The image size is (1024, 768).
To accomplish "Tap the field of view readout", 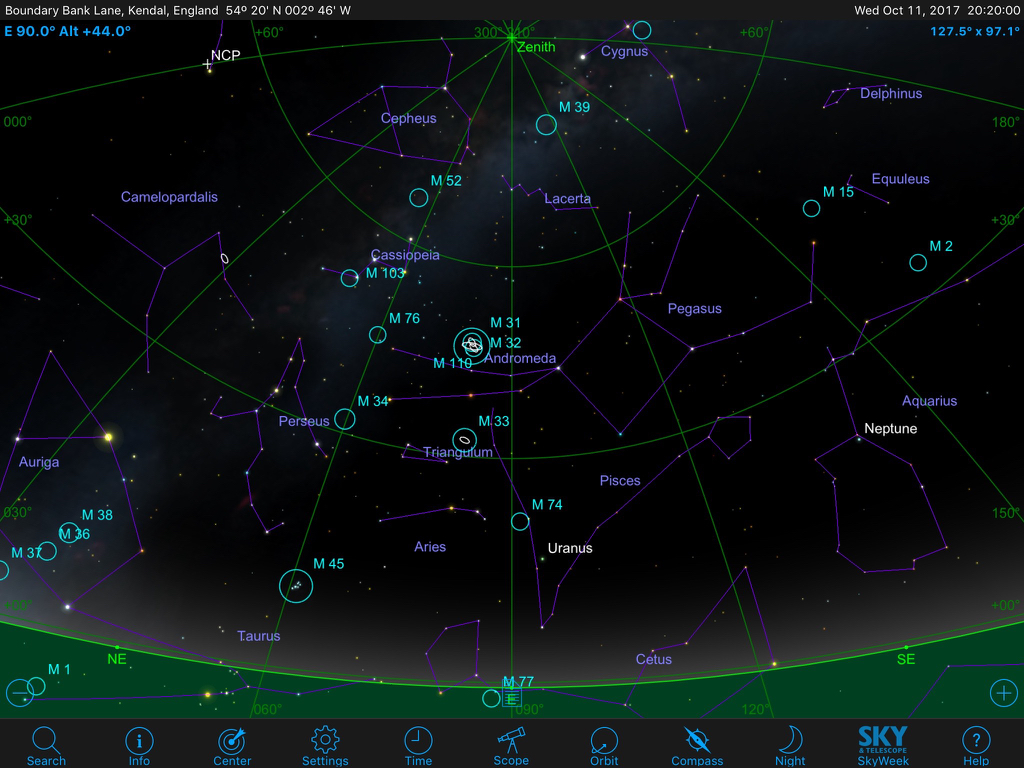I will tap(975, 30).
